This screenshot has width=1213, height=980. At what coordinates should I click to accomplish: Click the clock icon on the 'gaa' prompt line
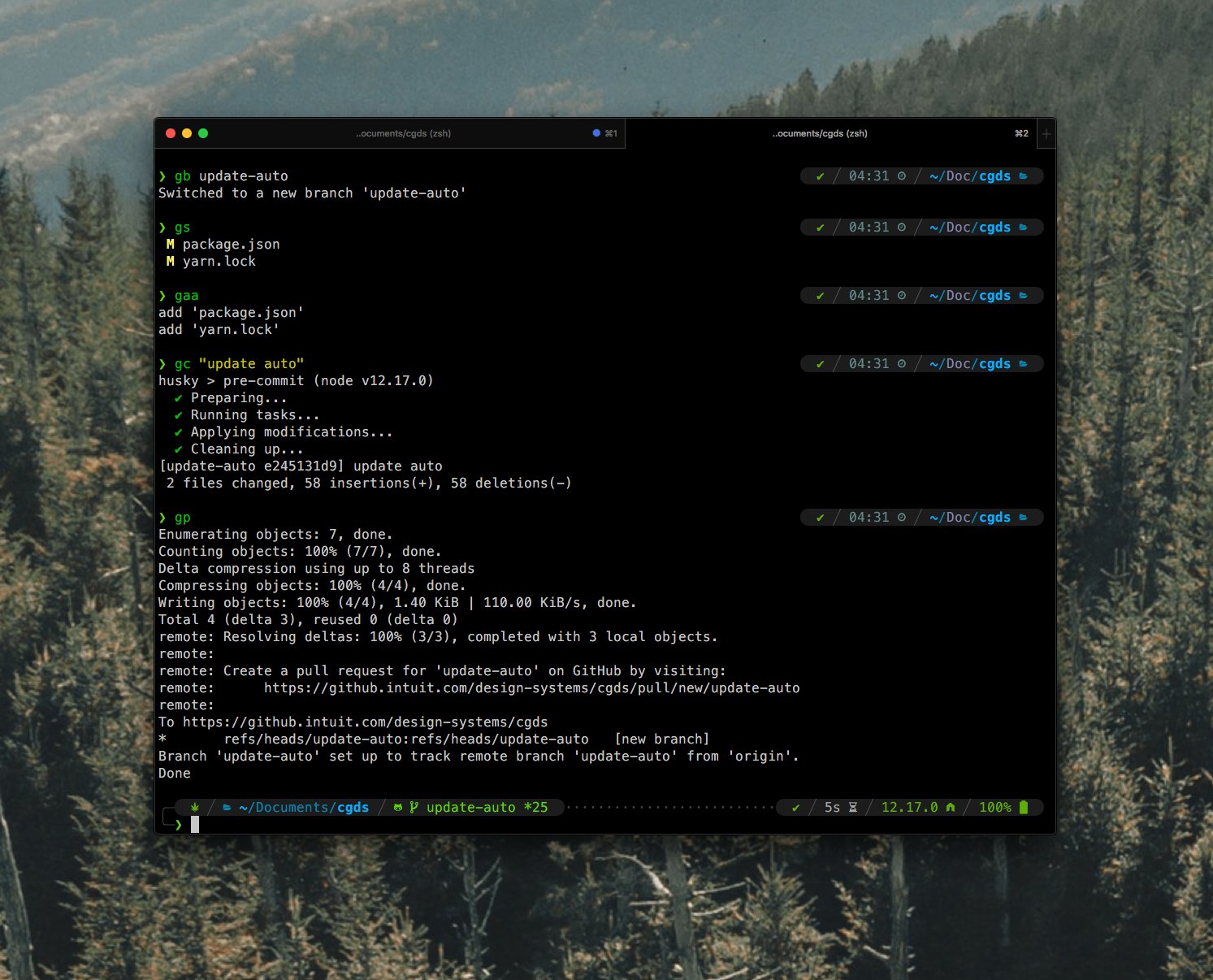(901, 295)
